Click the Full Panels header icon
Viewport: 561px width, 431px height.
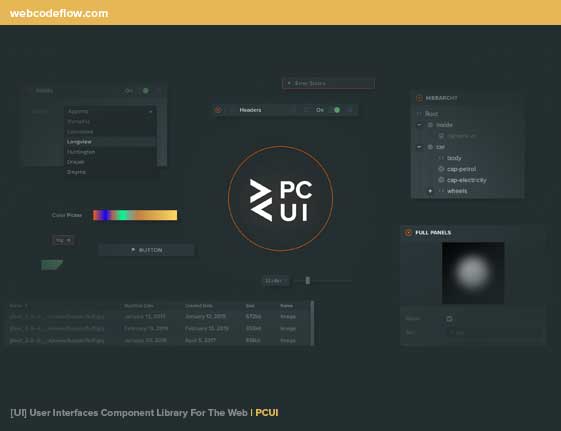[408, 232]
